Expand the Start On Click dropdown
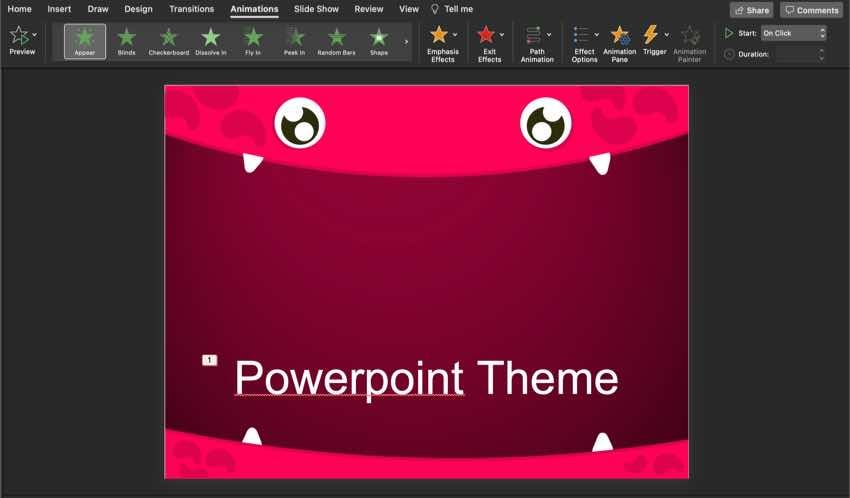The width and height of the screenshot is (850, 498). 794,33
